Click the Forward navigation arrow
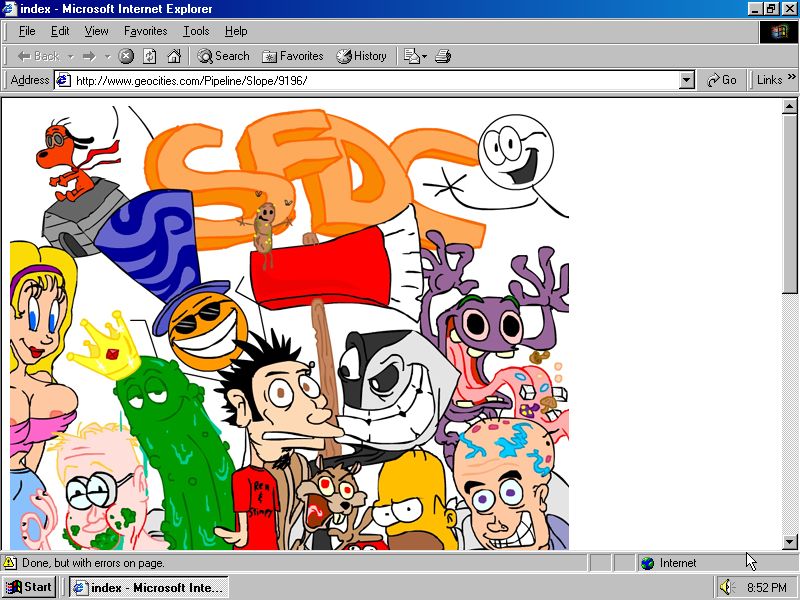800x600 pixels. 89,56
